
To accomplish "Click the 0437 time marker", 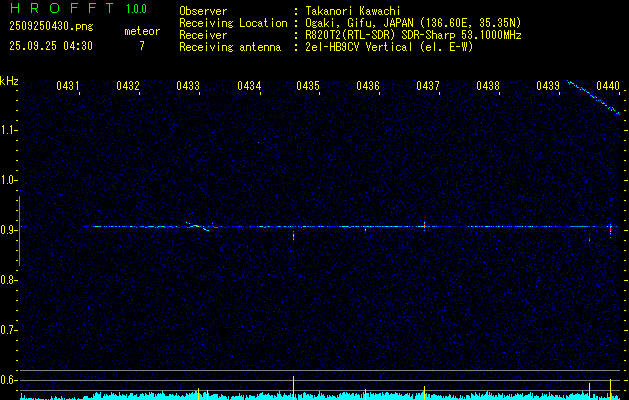I will pos(428,85).
